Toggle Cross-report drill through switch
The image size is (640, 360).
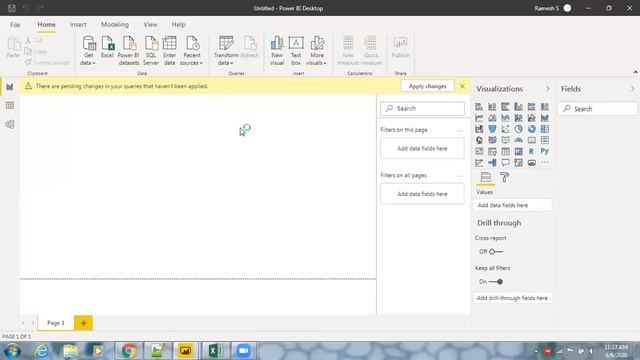(496, 251)
